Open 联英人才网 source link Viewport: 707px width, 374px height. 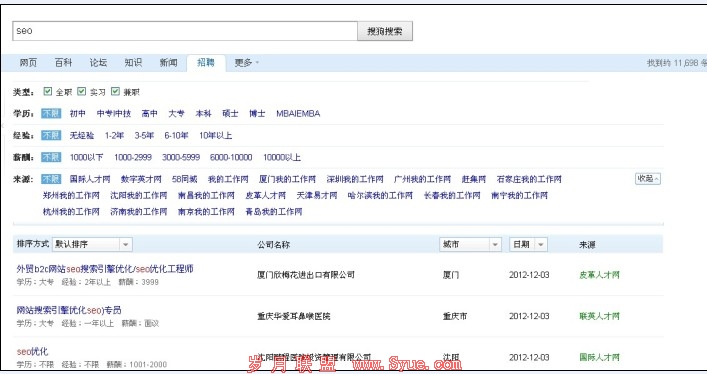tap(599, 316)
